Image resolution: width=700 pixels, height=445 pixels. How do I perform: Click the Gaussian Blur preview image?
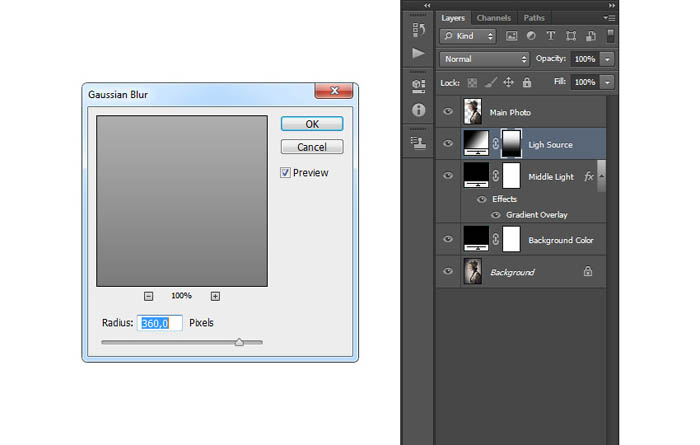(x=182, y=201)
